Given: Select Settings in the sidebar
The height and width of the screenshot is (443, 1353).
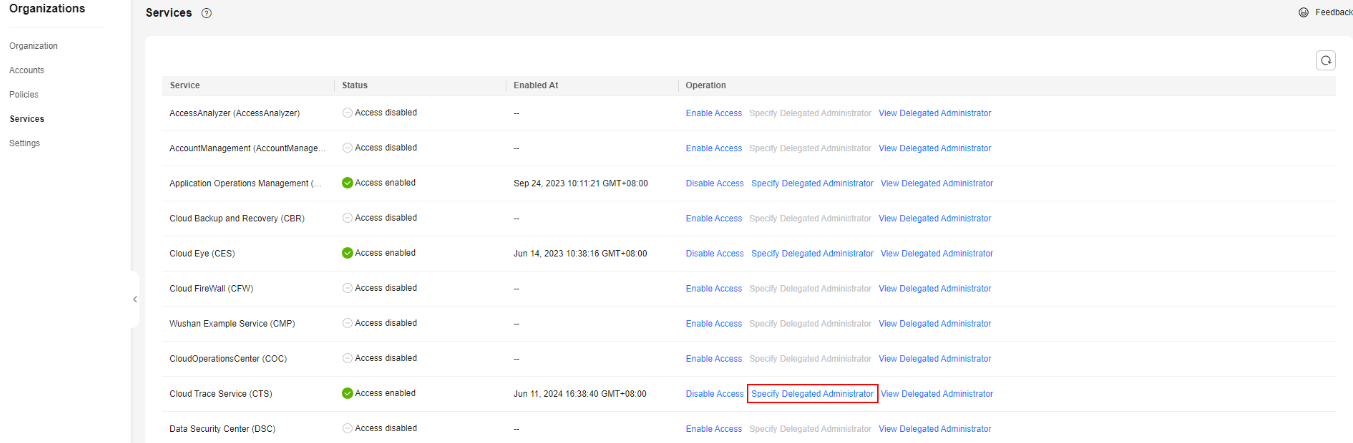Looking at the screenshot, I should click(x=25, y=143).
